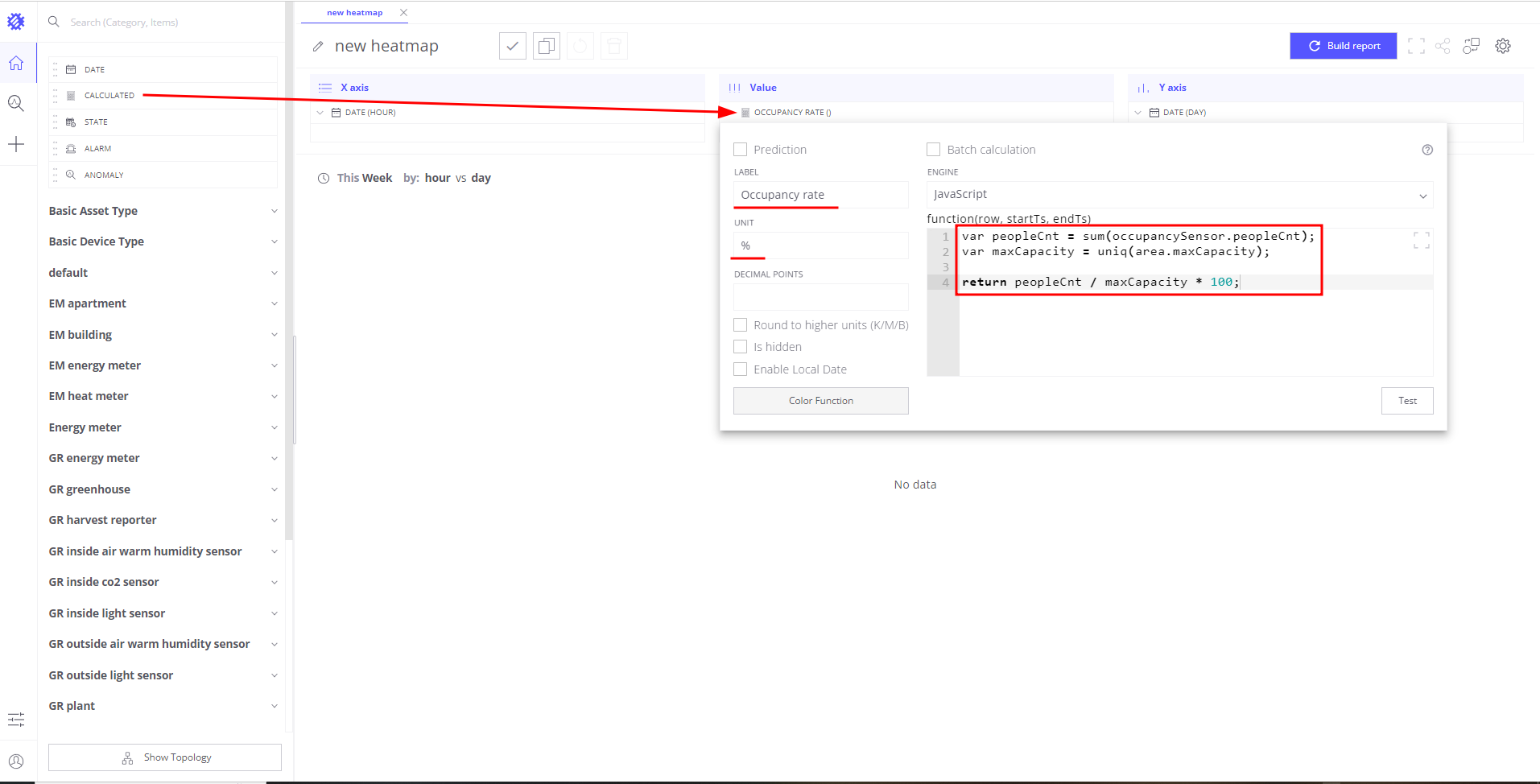Open the search/explore magnifier sidebar icon
Screen dimensions: 1540x784
[x=16, y=103]
